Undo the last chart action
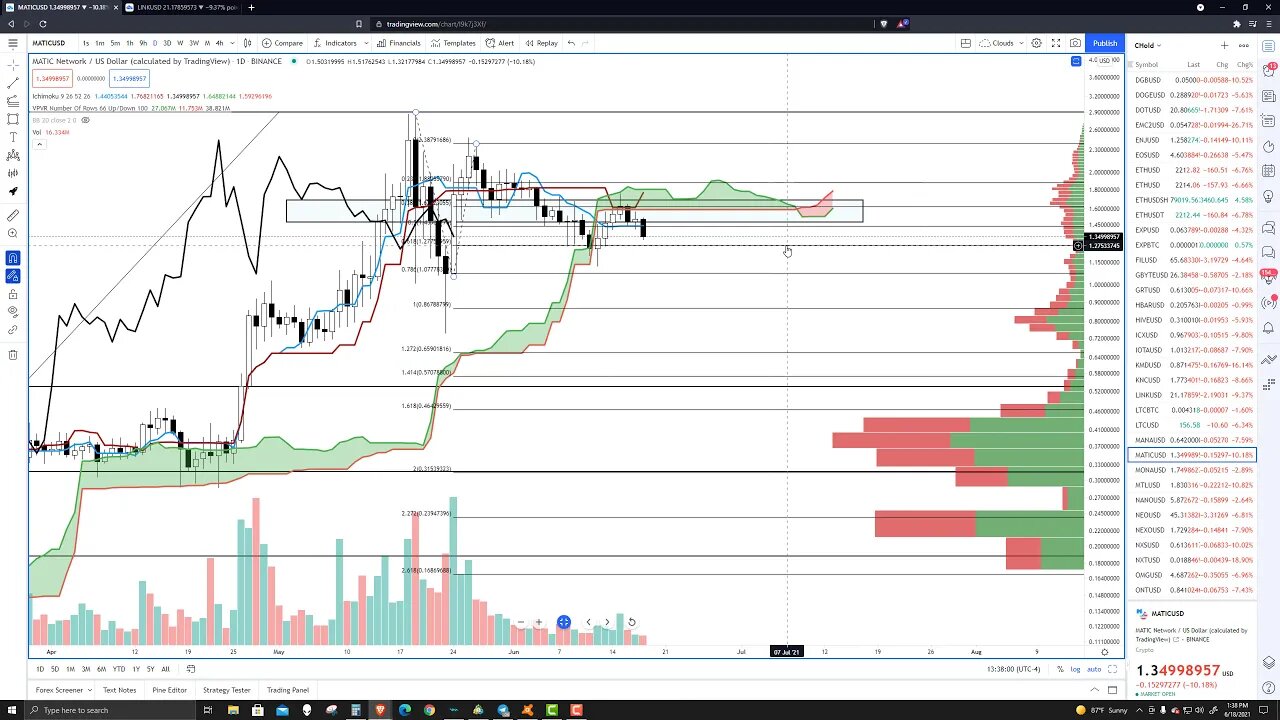Viewport: 1280px width, 720px height. tap(571, 43)
